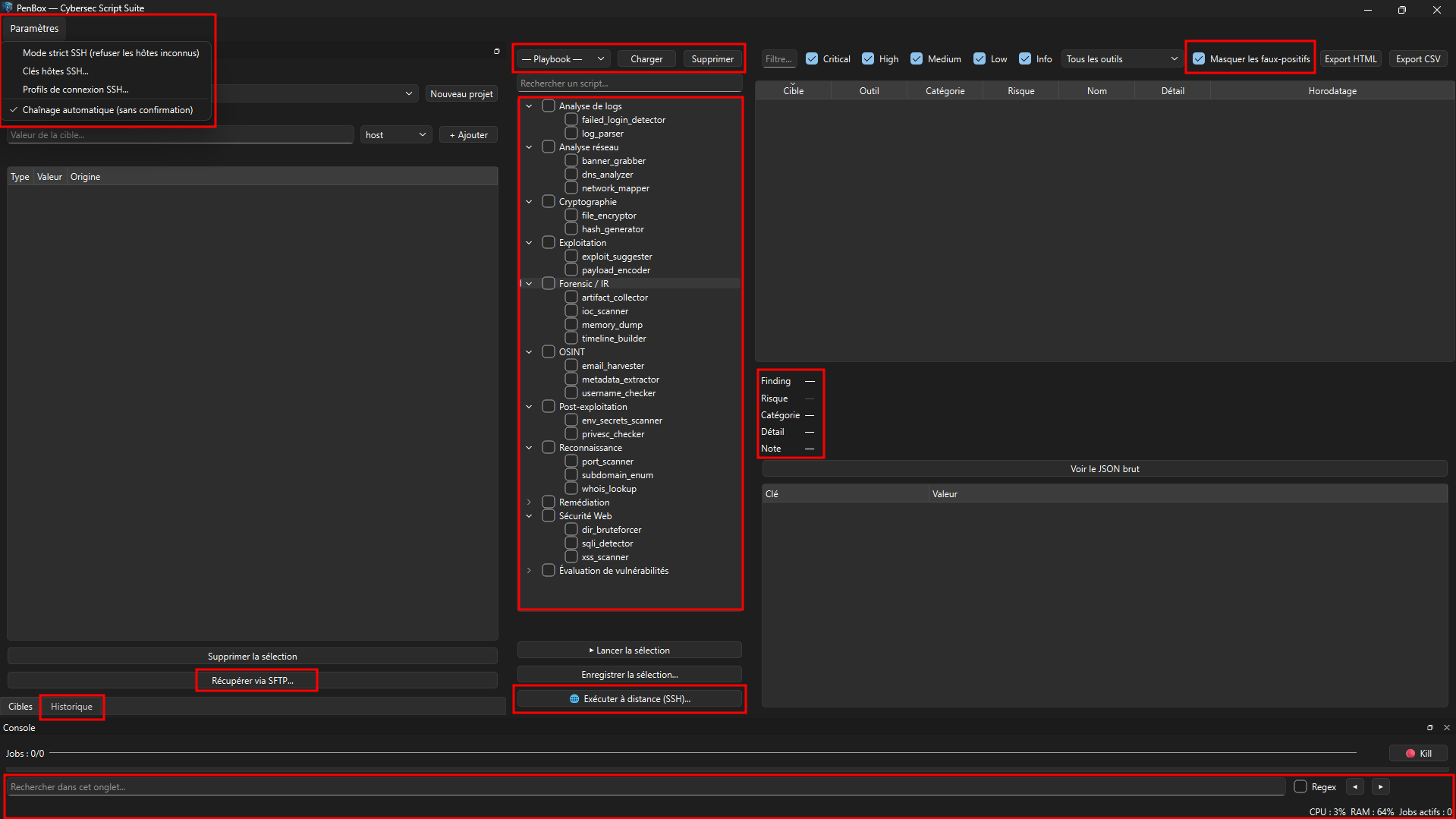The image size is (1456, 819).
Task: Open the host target type dropdown
Action: pyautogui.click(x=396, y=134)
